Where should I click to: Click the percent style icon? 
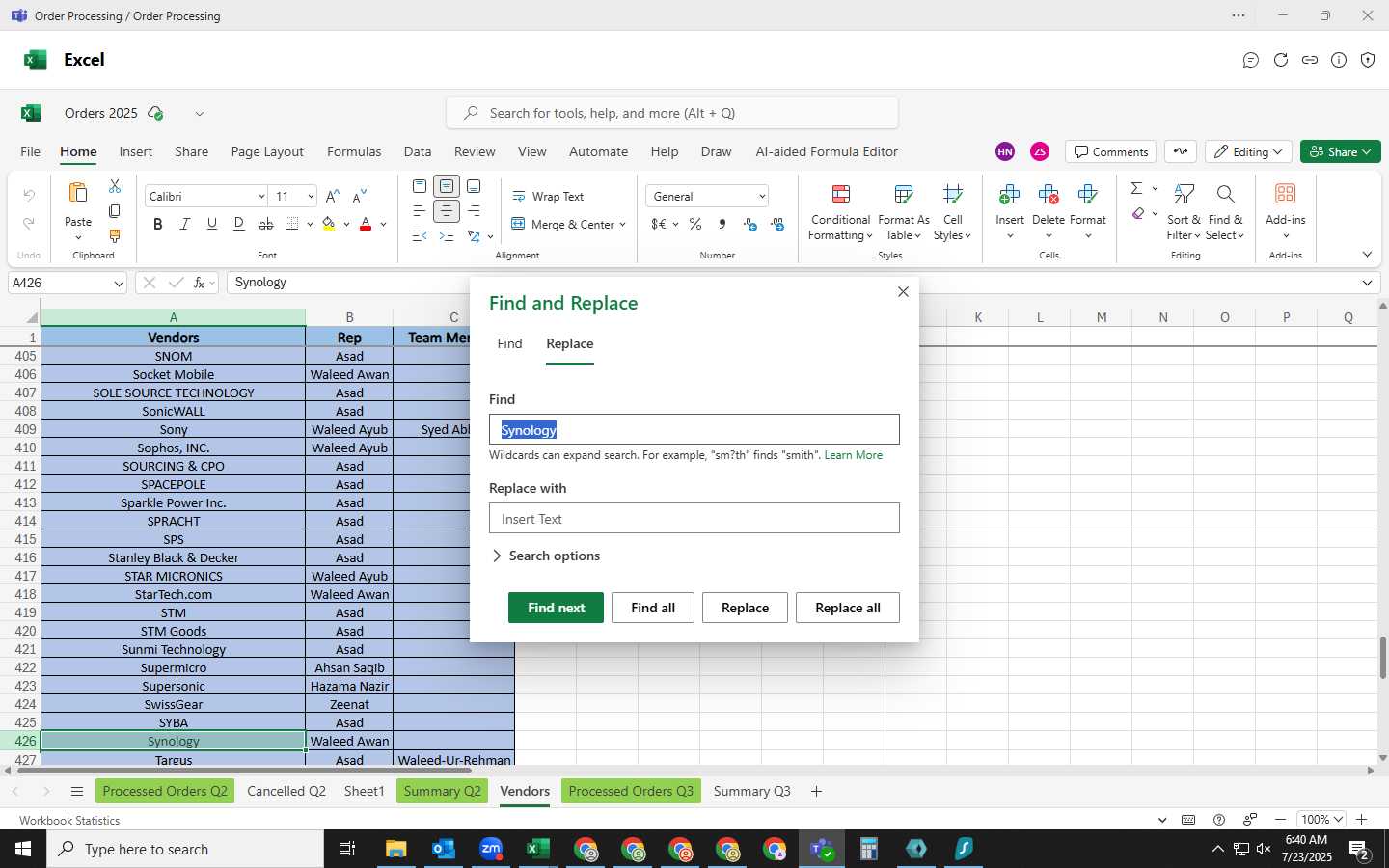(695, 224)
